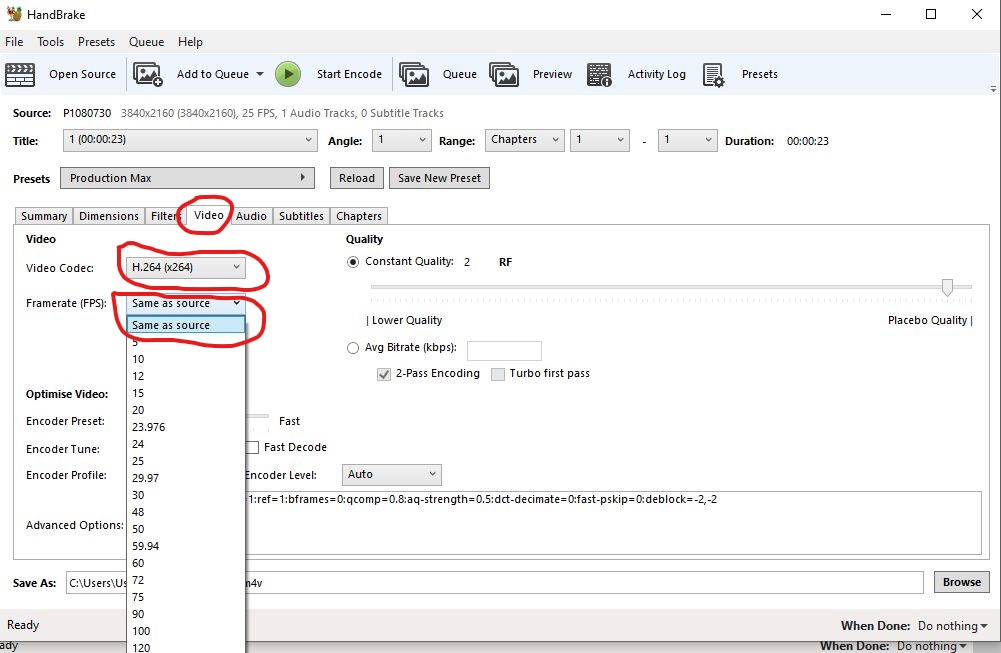Image resolution: width=1001 pixels, height=653 pixels.
Task: Choose 100 in the framerate list
Action: 186,631
